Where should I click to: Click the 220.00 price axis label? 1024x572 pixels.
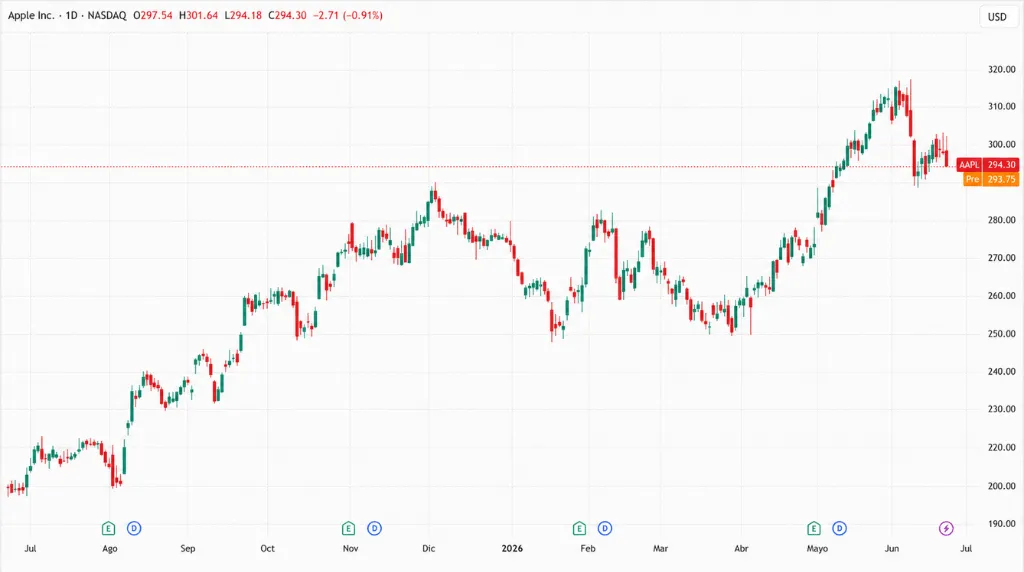(x=1001, y=447)
